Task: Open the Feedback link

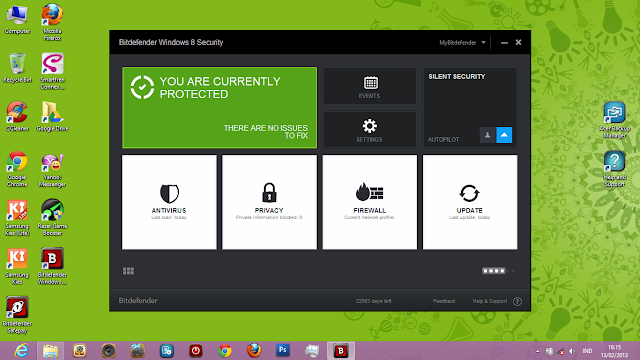Action: pos(444,301)
